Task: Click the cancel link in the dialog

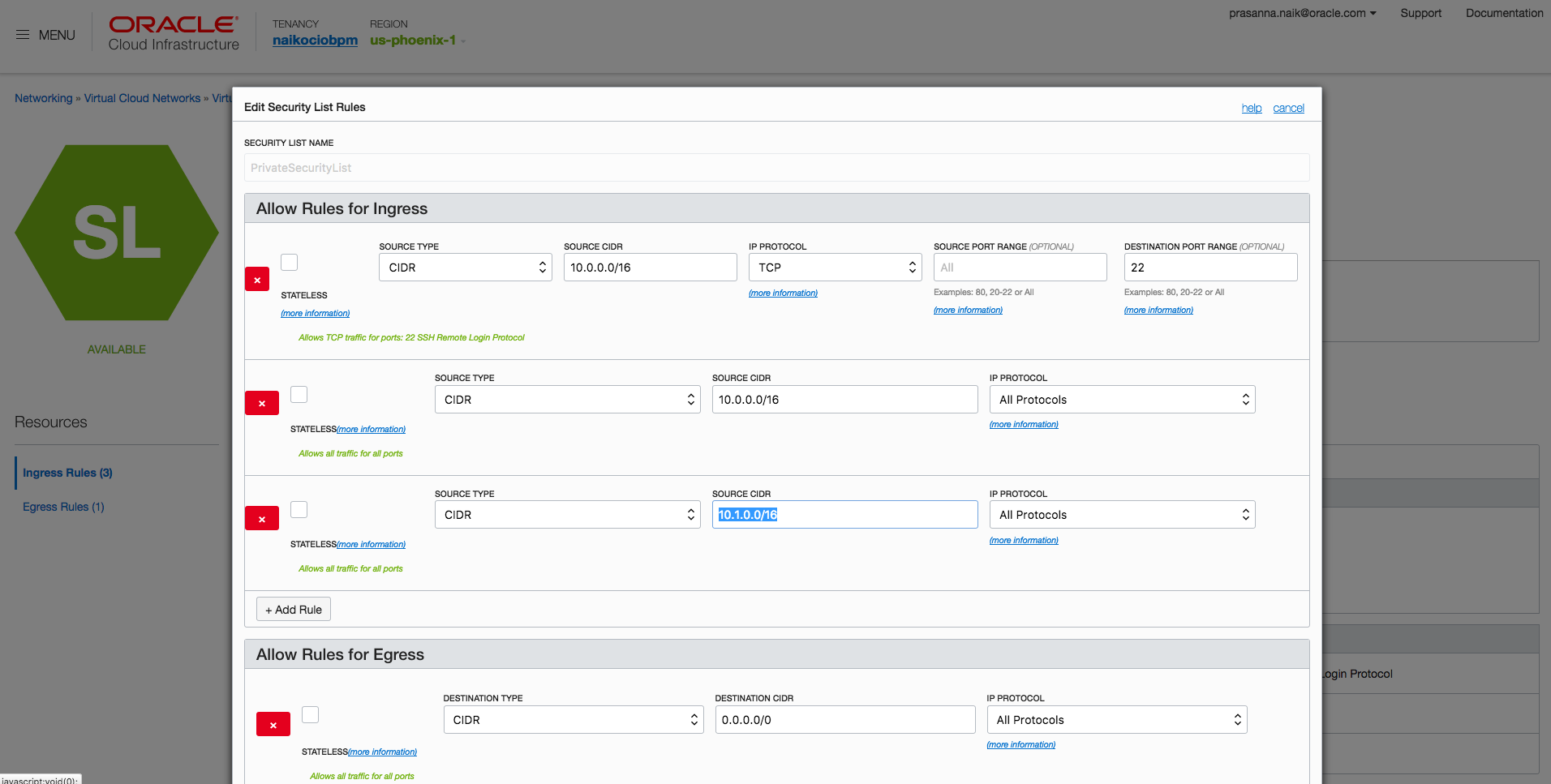Action: [x=1288, y=108]
